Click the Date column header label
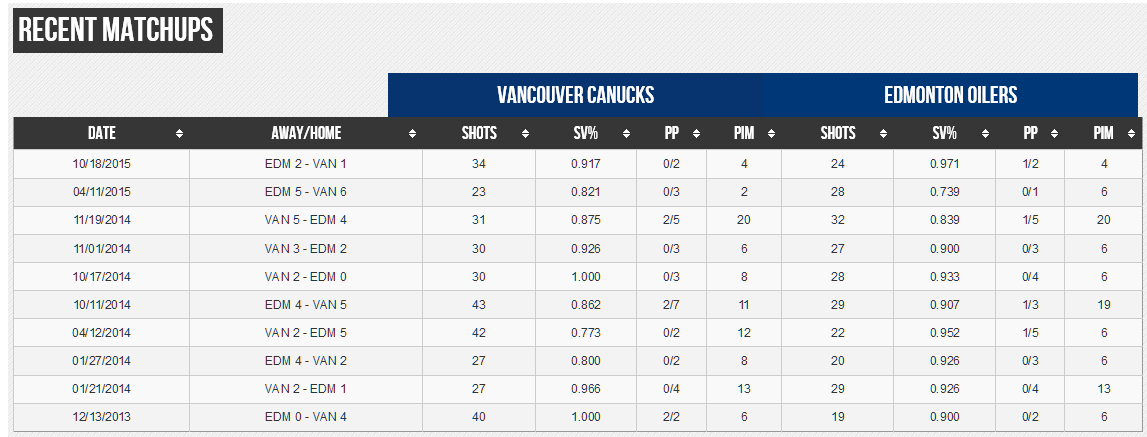 (x=101, y=133)
